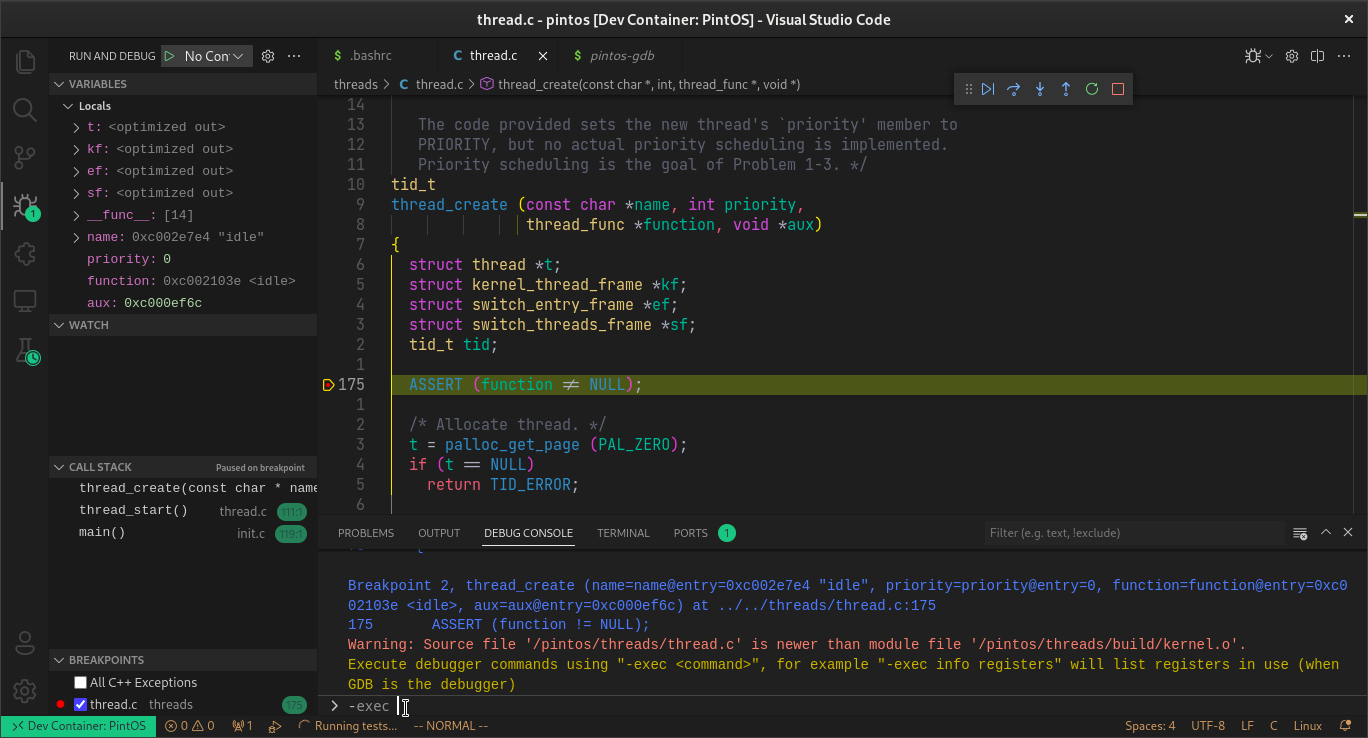
Task: Close the bottom panel
Action: [1349, 533]
